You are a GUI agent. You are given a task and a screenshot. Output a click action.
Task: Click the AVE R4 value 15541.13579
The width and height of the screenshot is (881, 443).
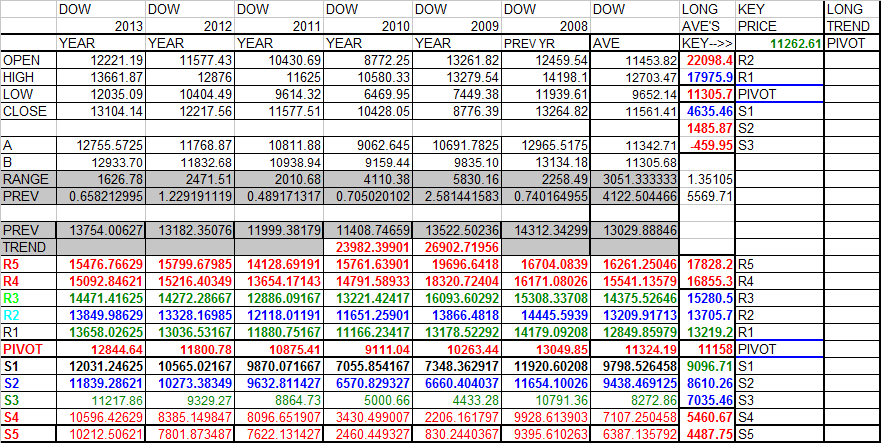coord(635,281)
